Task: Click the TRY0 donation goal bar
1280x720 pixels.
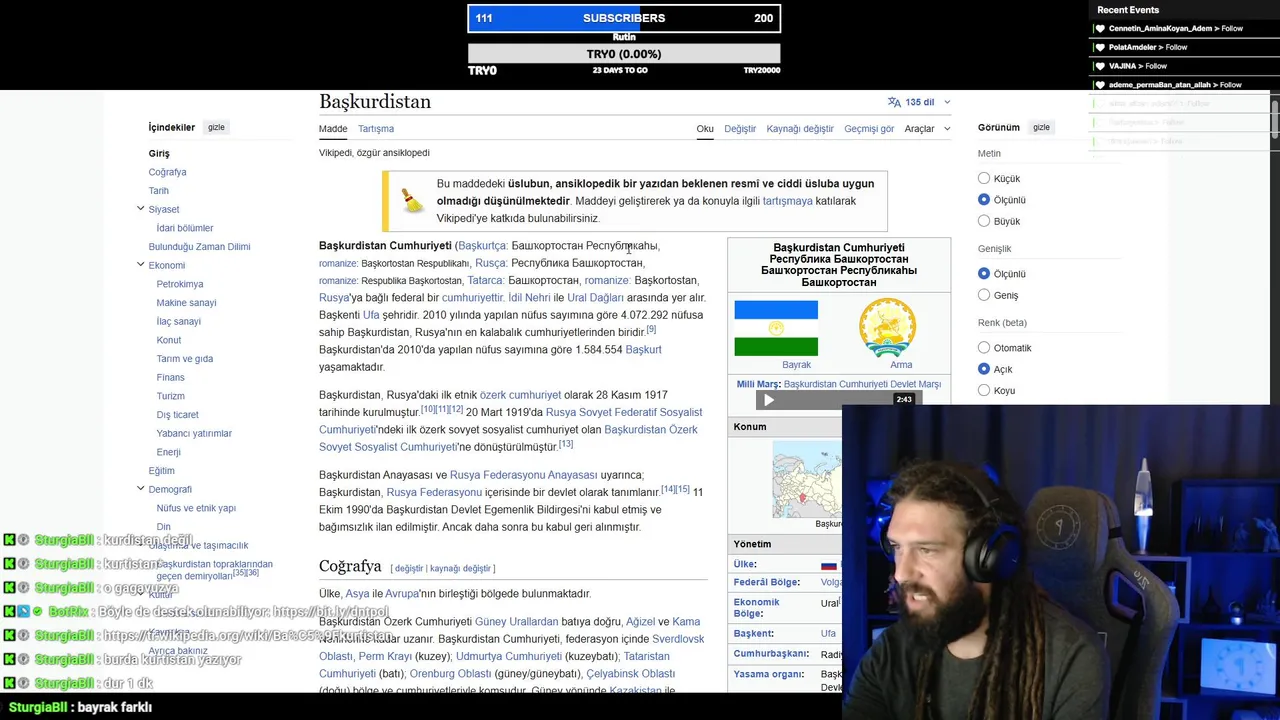Action: tap(624, 54)
